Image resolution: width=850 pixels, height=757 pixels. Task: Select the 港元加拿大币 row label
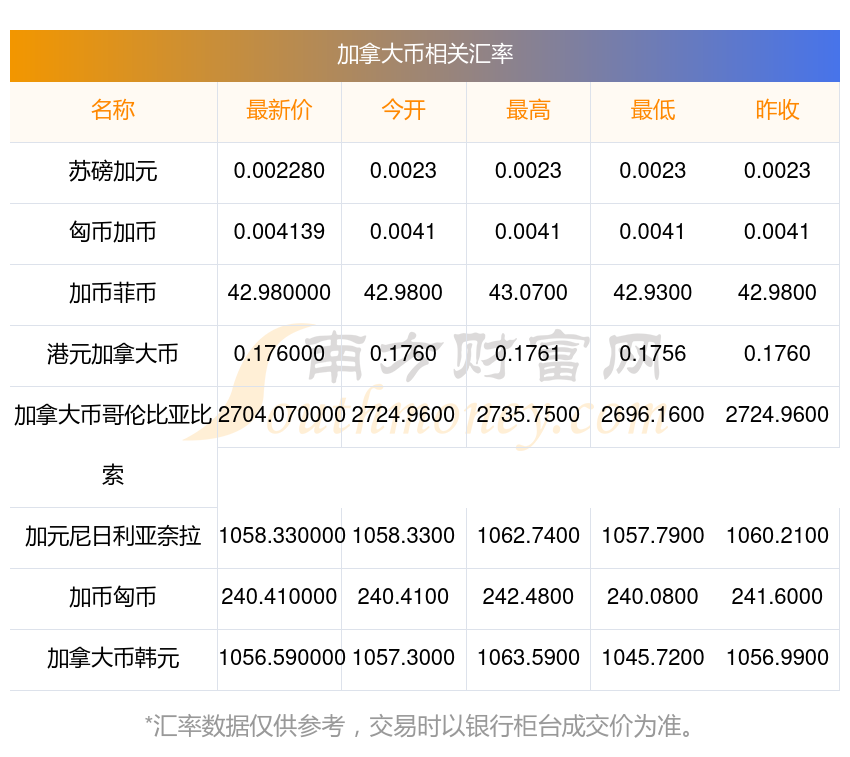[x=113, y=354]
